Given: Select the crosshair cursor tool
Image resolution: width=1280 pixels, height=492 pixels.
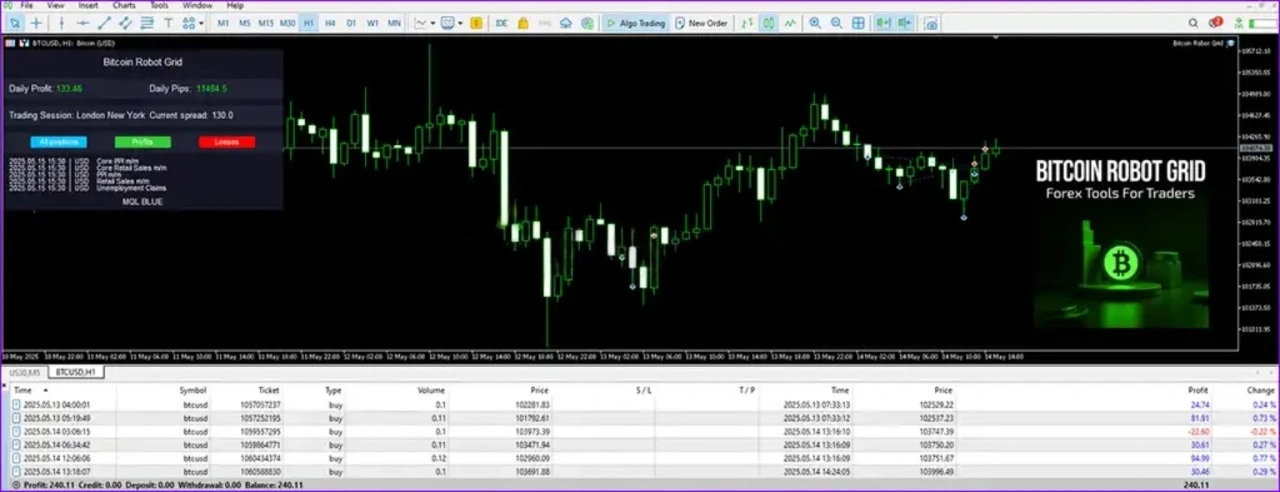Looking at the screenshot, I should (x=37, y=23).
